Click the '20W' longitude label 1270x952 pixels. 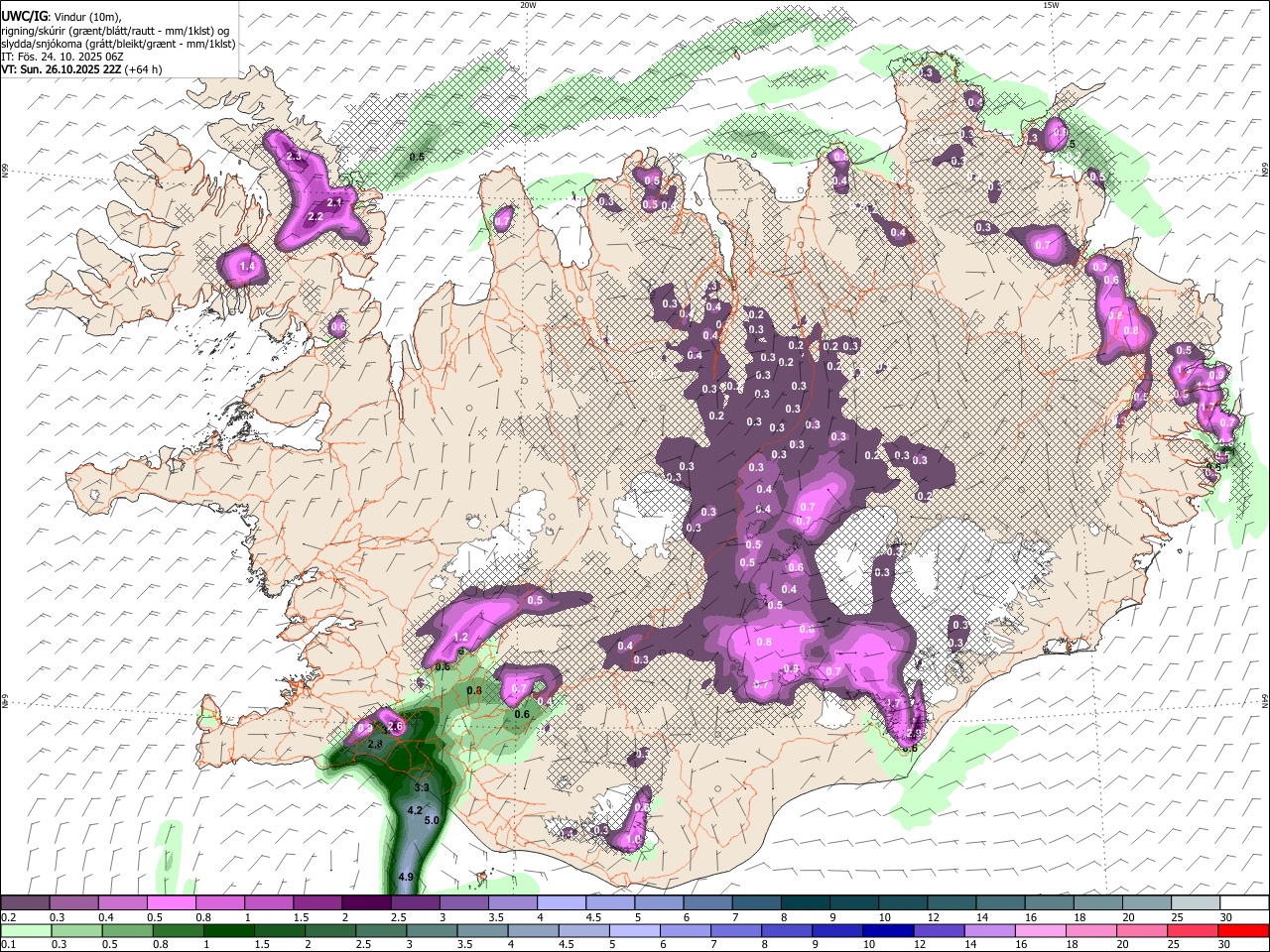[528, 5]
